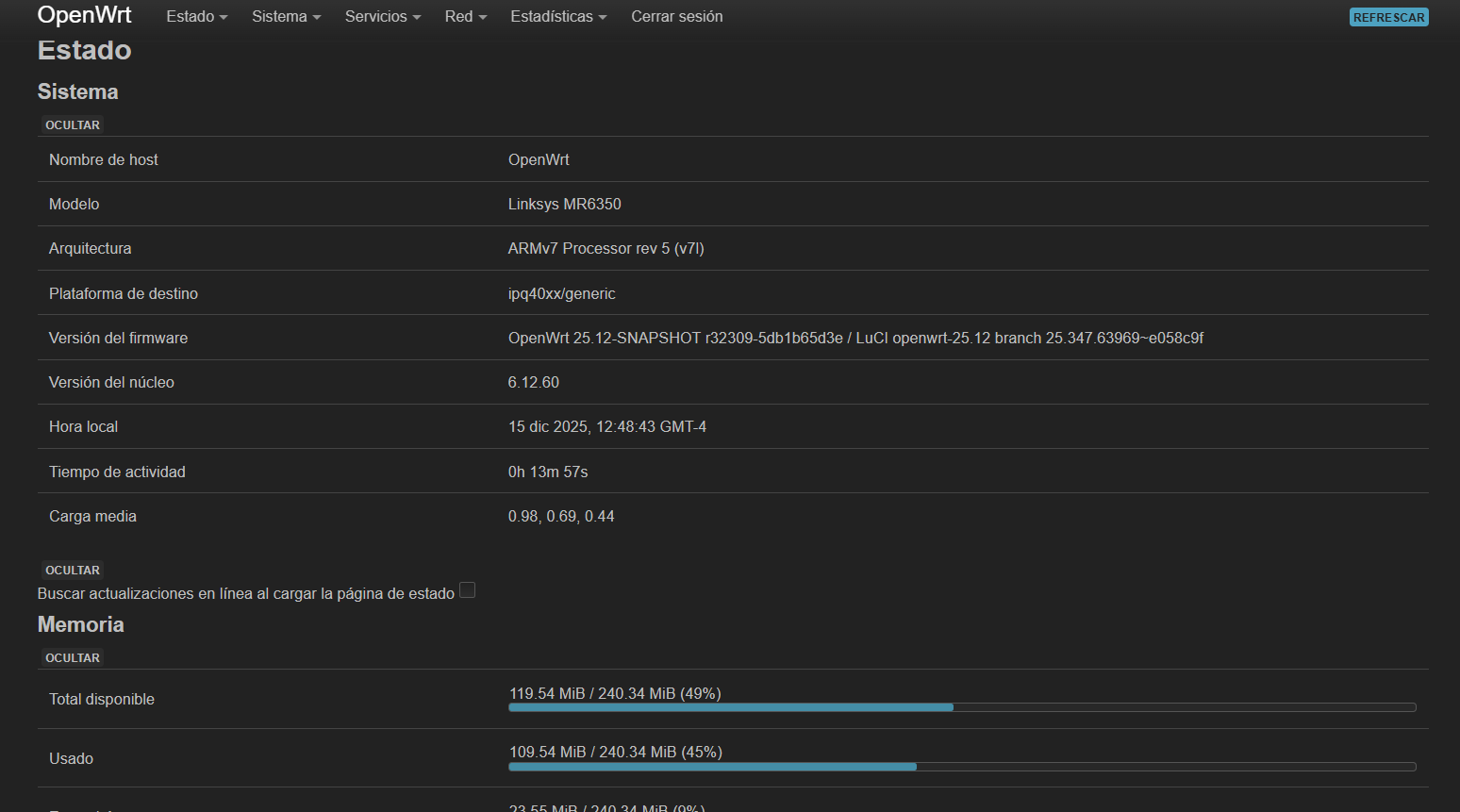1460x812 pixels.
Task: Enable the online update check checkbox
Action: point(467,591)
